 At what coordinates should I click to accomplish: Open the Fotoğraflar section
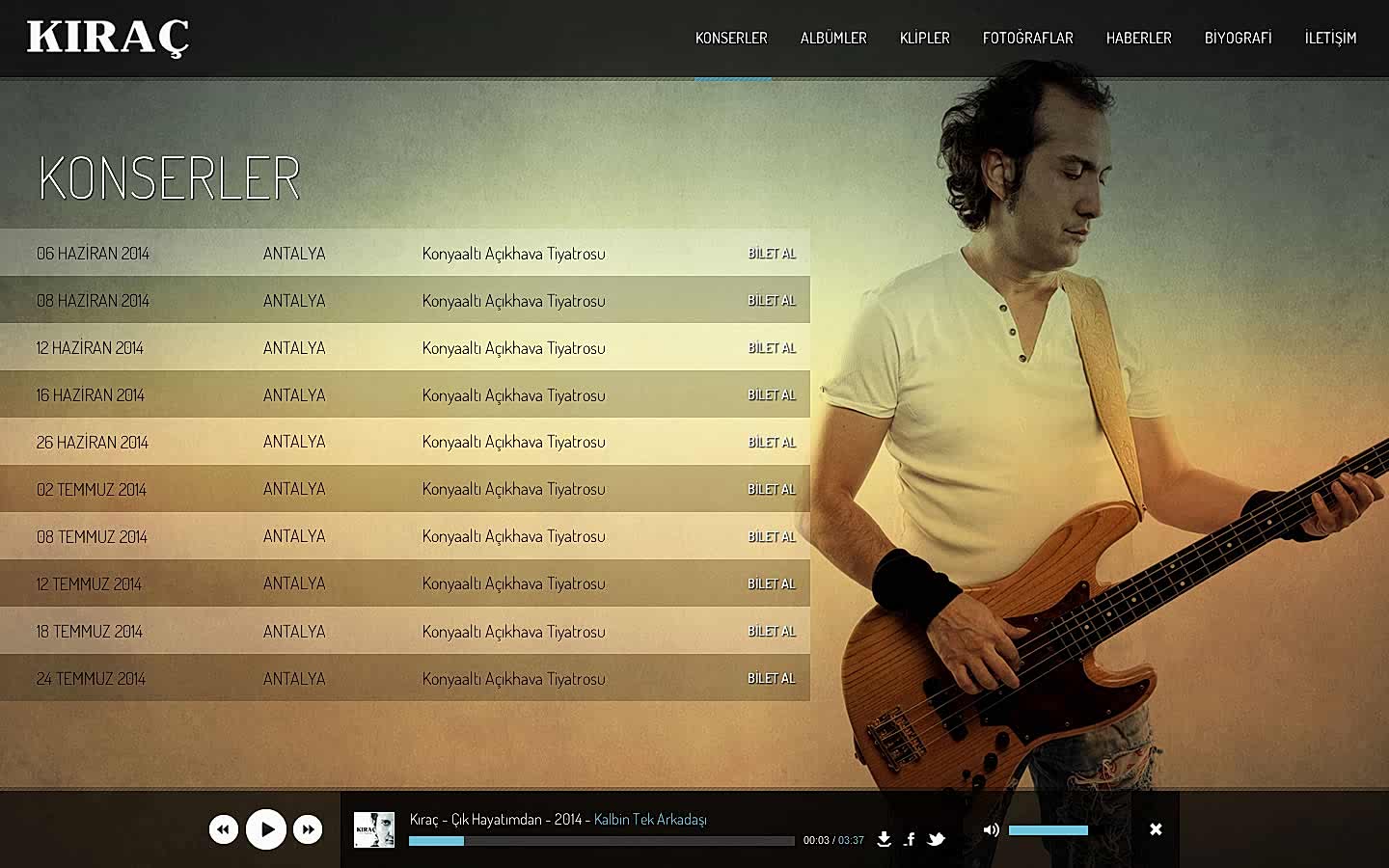pyautogui.click(x=1027, y=38)
